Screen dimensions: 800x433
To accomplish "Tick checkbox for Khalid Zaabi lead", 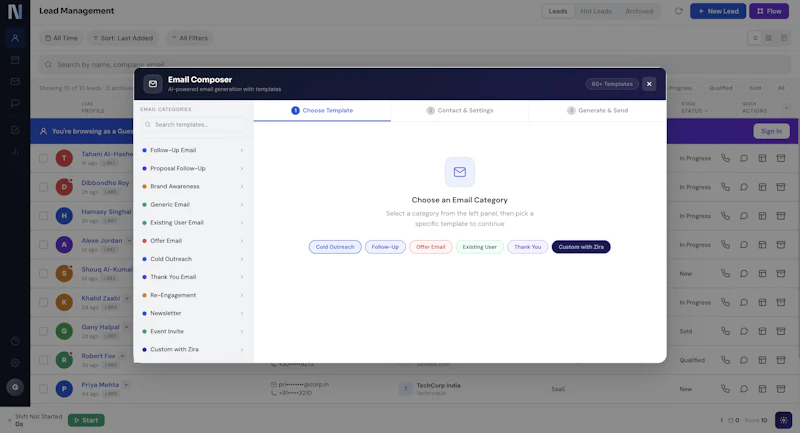I will coord(43,302).
